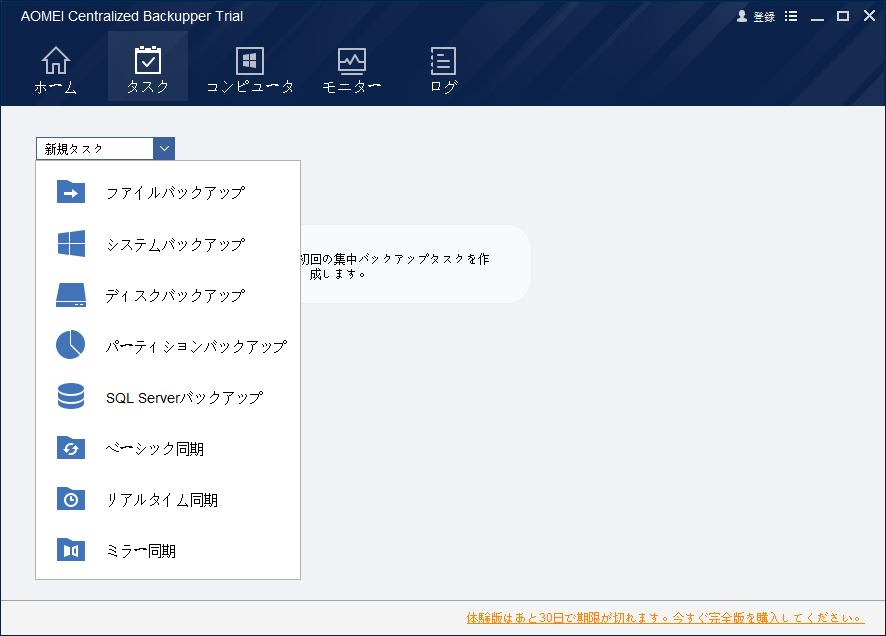Choose パーティションバックアップ menu entry

(196, 346)
